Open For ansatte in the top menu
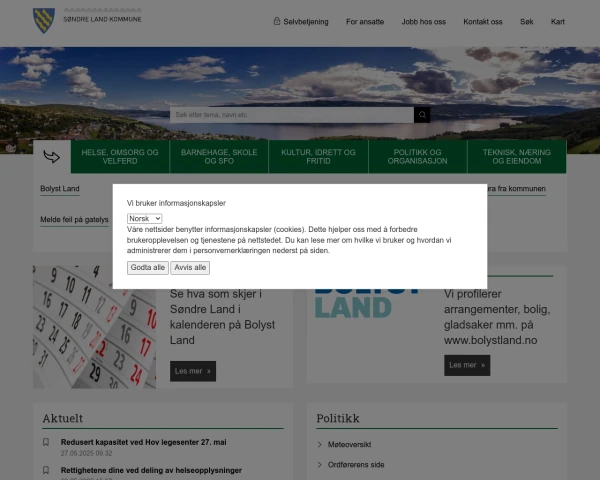The image size is (600, 480). click(365, 22)
